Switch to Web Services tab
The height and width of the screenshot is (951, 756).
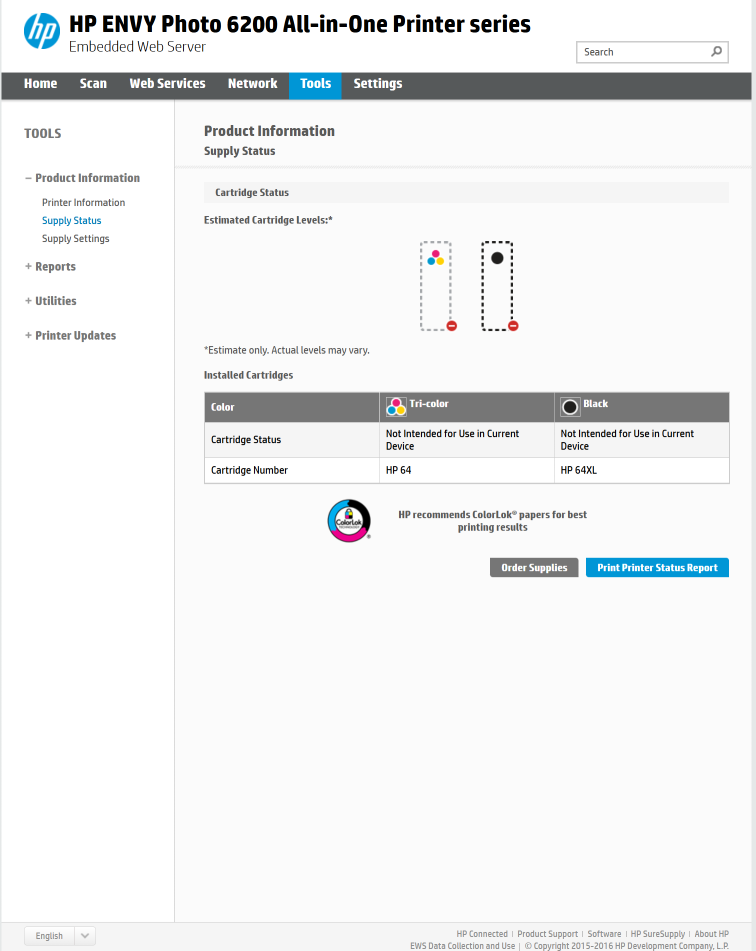[x=167, y=84]
